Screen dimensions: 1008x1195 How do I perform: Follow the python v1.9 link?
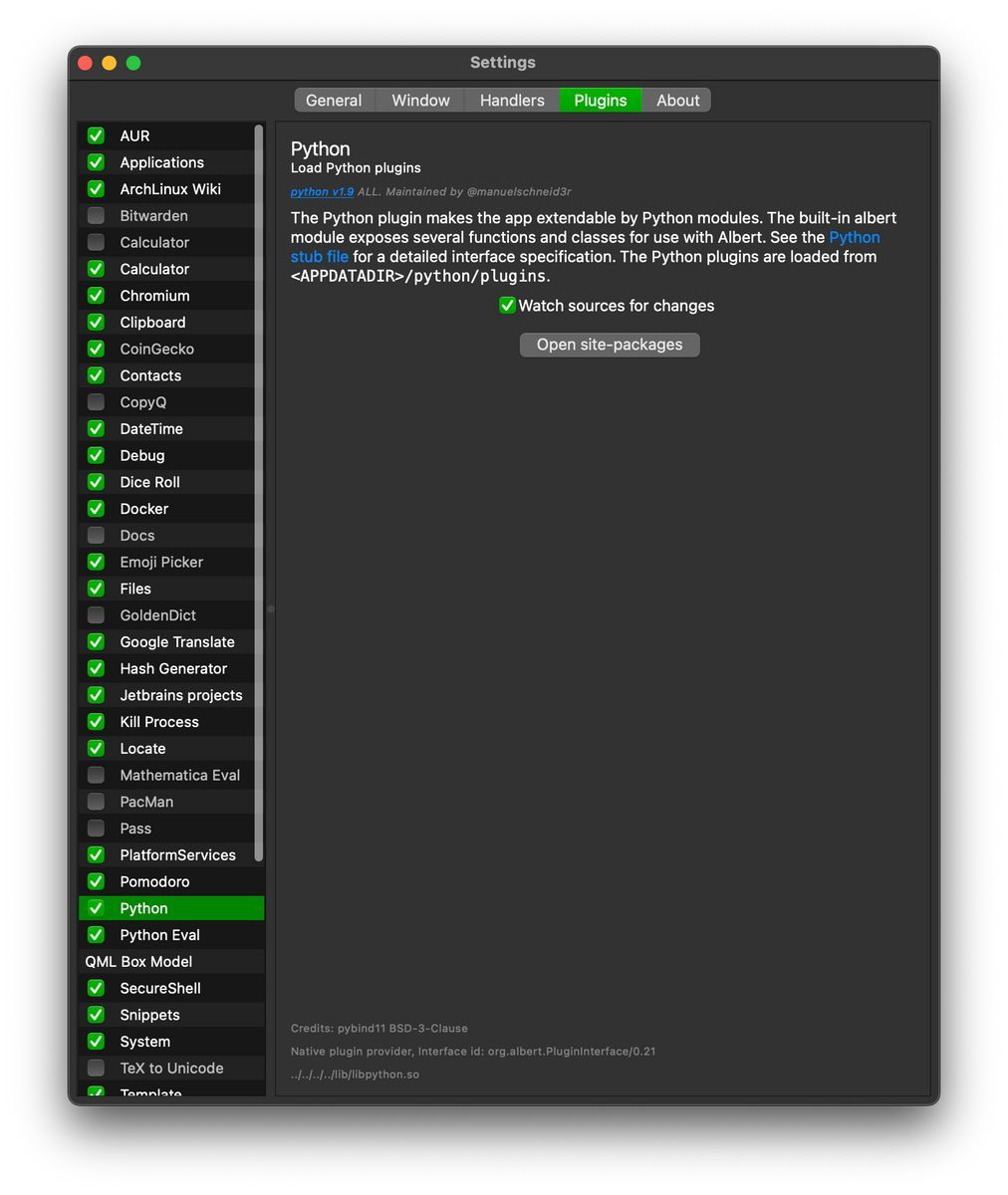point(322,191)
